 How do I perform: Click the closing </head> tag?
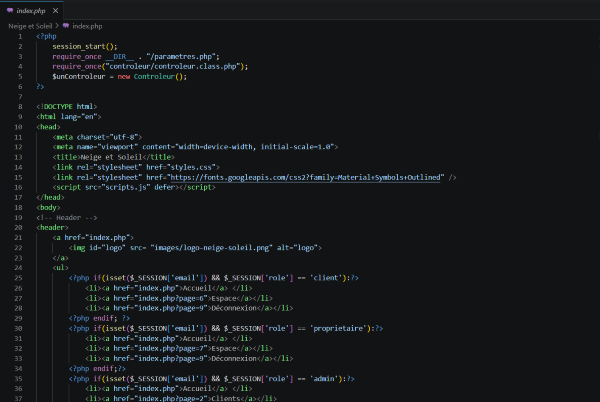coord(50,197)
